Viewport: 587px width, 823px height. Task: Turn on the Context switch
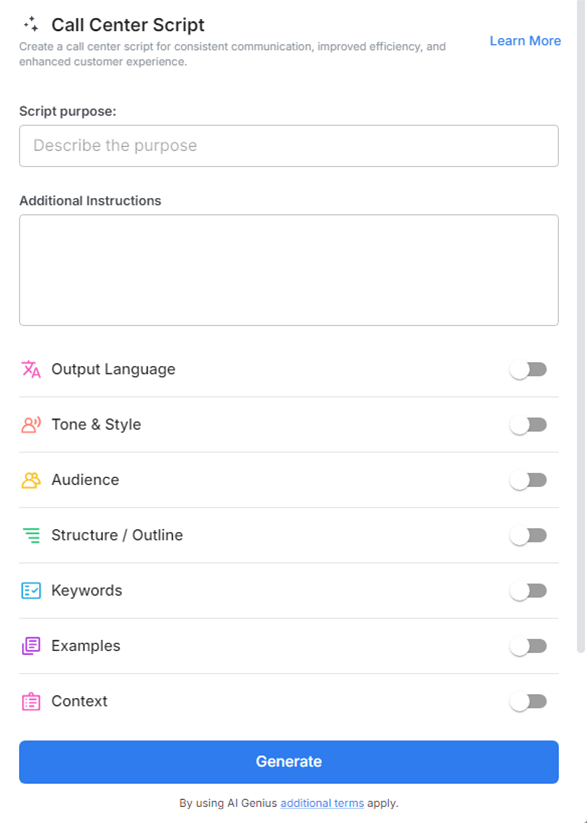click(x=529, y=701)
